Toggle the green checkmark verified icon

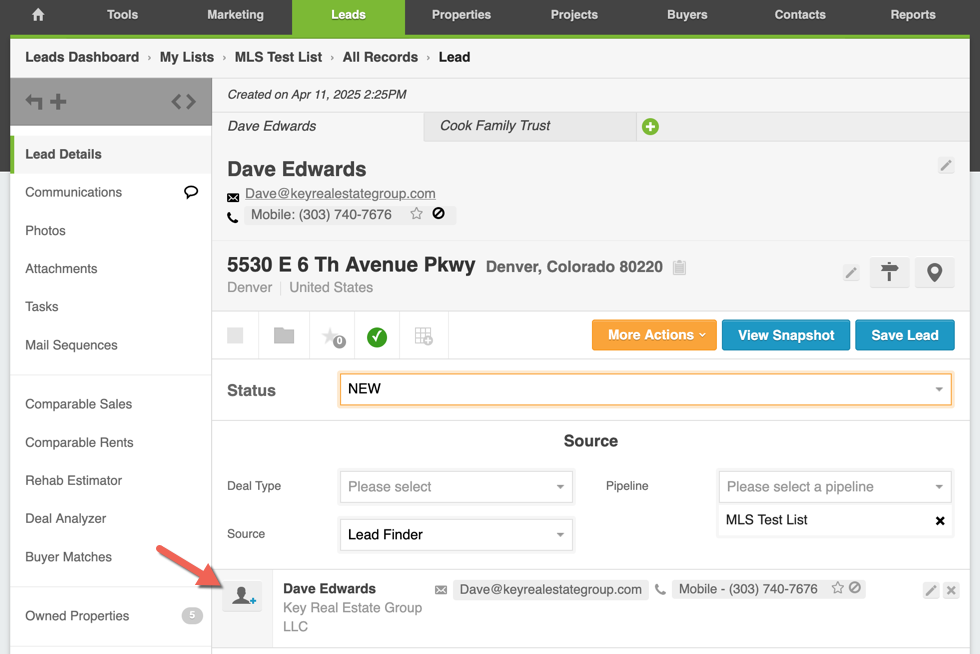(377, 337)
